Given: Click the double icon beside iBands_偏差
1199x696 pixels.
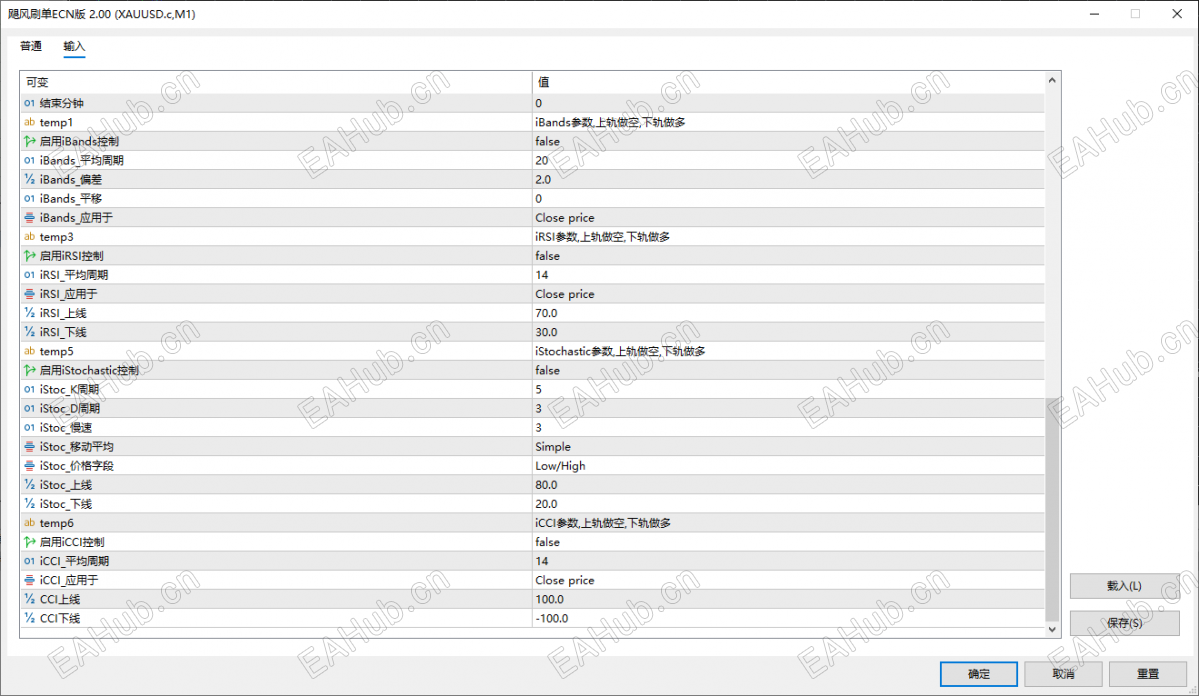Looking at the screenshot, I should pos(29,180).
